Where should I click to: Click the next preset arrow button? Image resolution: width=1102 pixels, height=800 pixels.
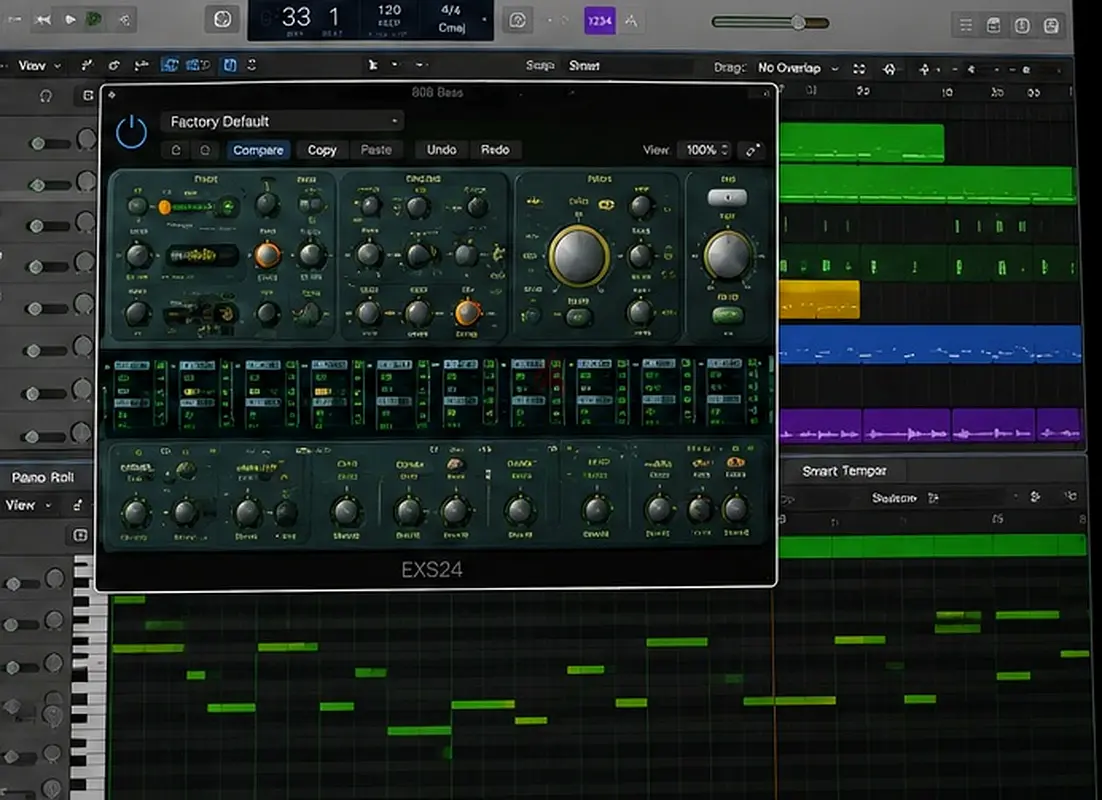[x=205, y=150]
